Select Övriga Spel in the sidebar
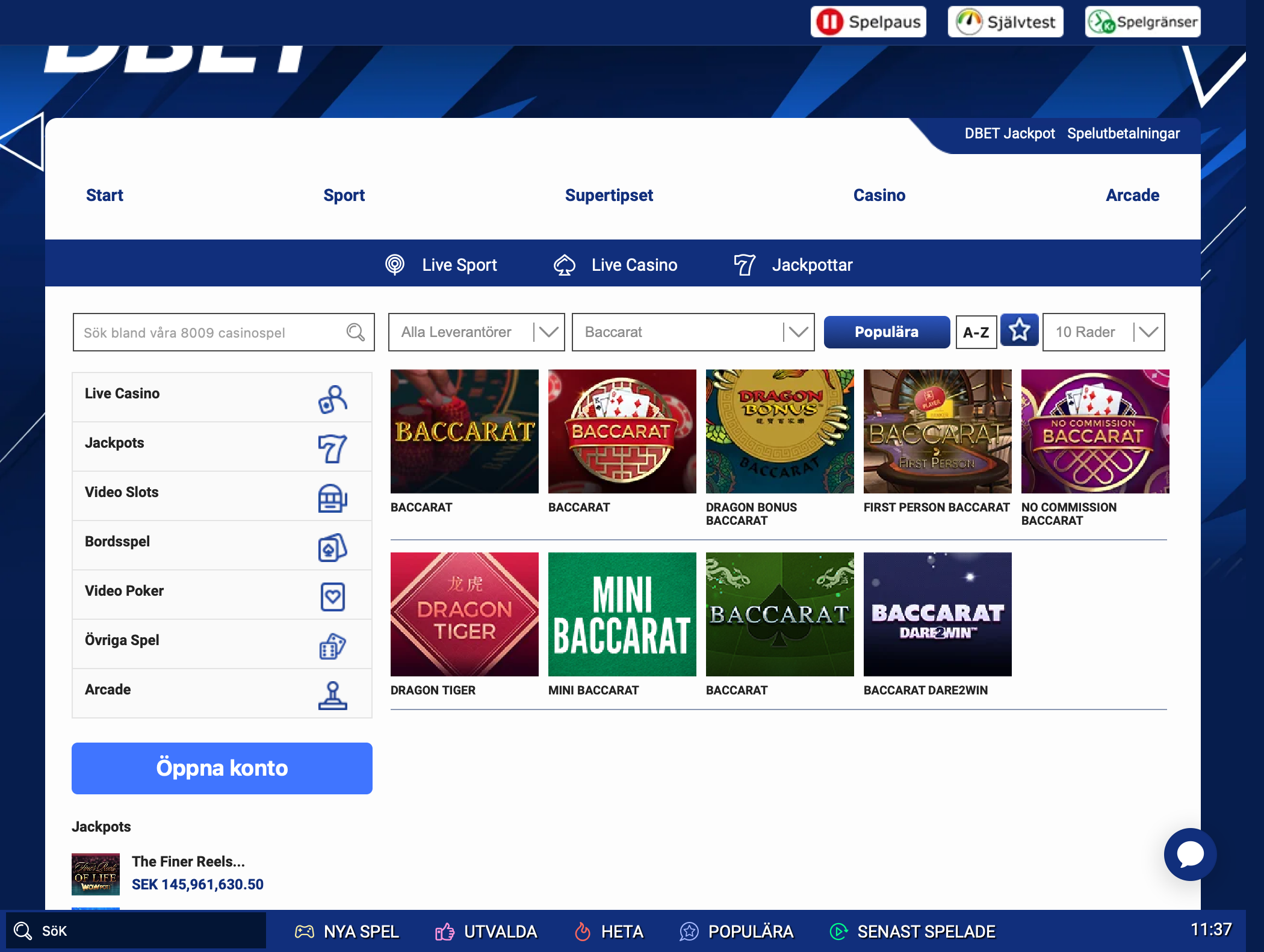The width and height of the screenshot is (1264, 952). (222, 644)
